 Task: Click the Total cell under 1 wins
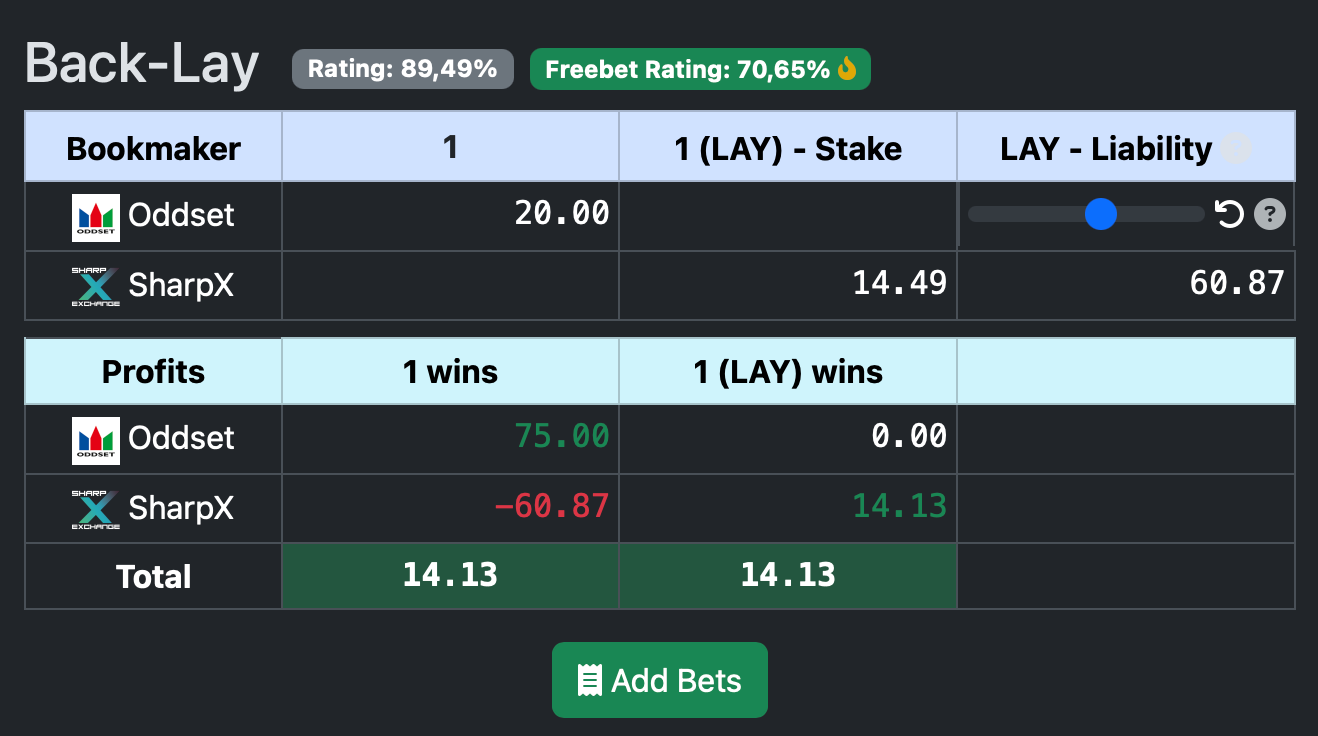point(450,575)
